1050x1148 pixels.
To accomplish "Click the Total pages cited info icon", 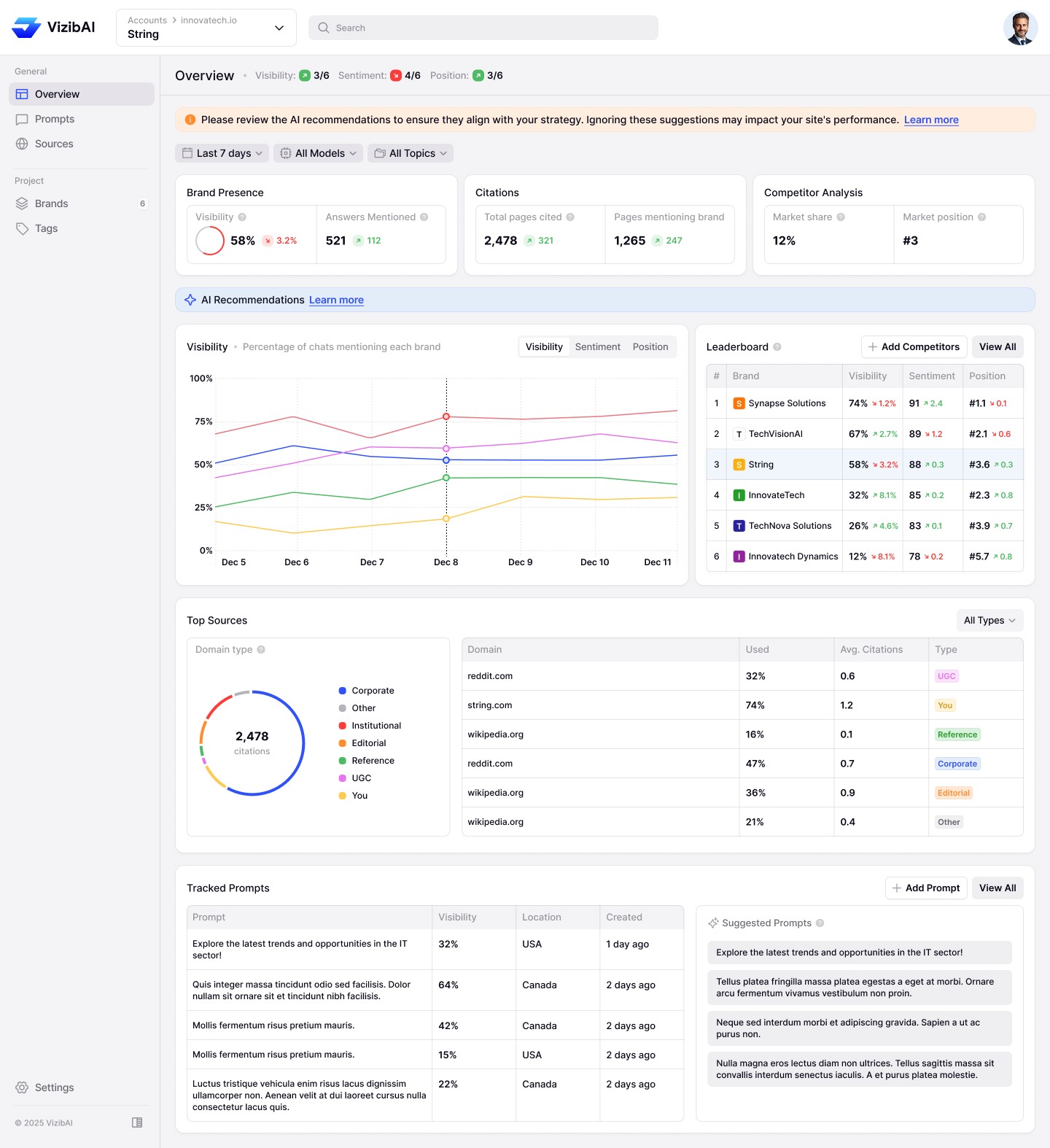I will [570, 217].
